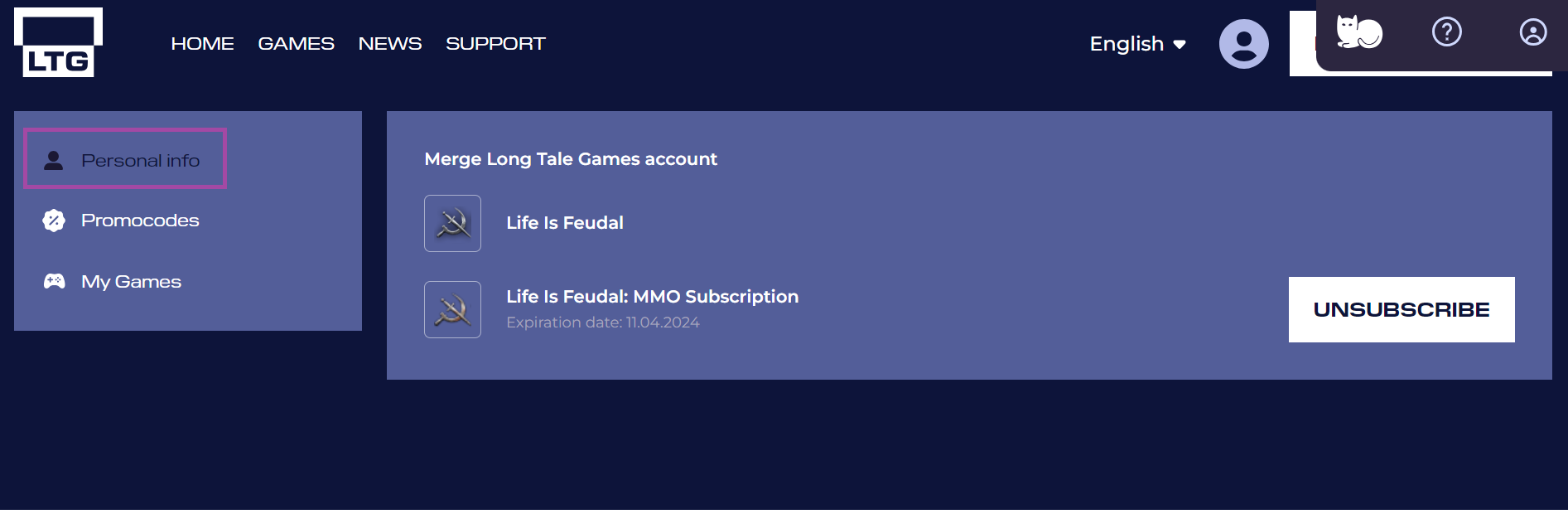Click Life Is Feudal: MMO Subscription title
1568x514 pixels.
[x=652, y=297]
